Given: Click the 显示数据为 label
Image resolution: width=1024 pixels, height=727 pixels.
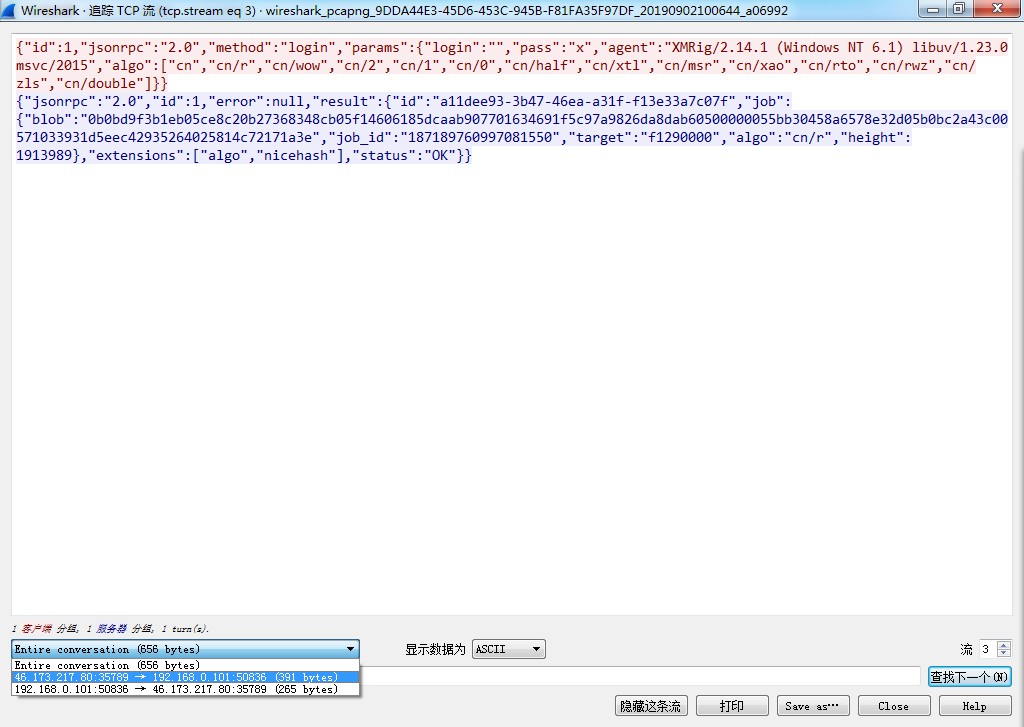Looking at the screenshot, I should pyautogui.click(x=435, y=649).
